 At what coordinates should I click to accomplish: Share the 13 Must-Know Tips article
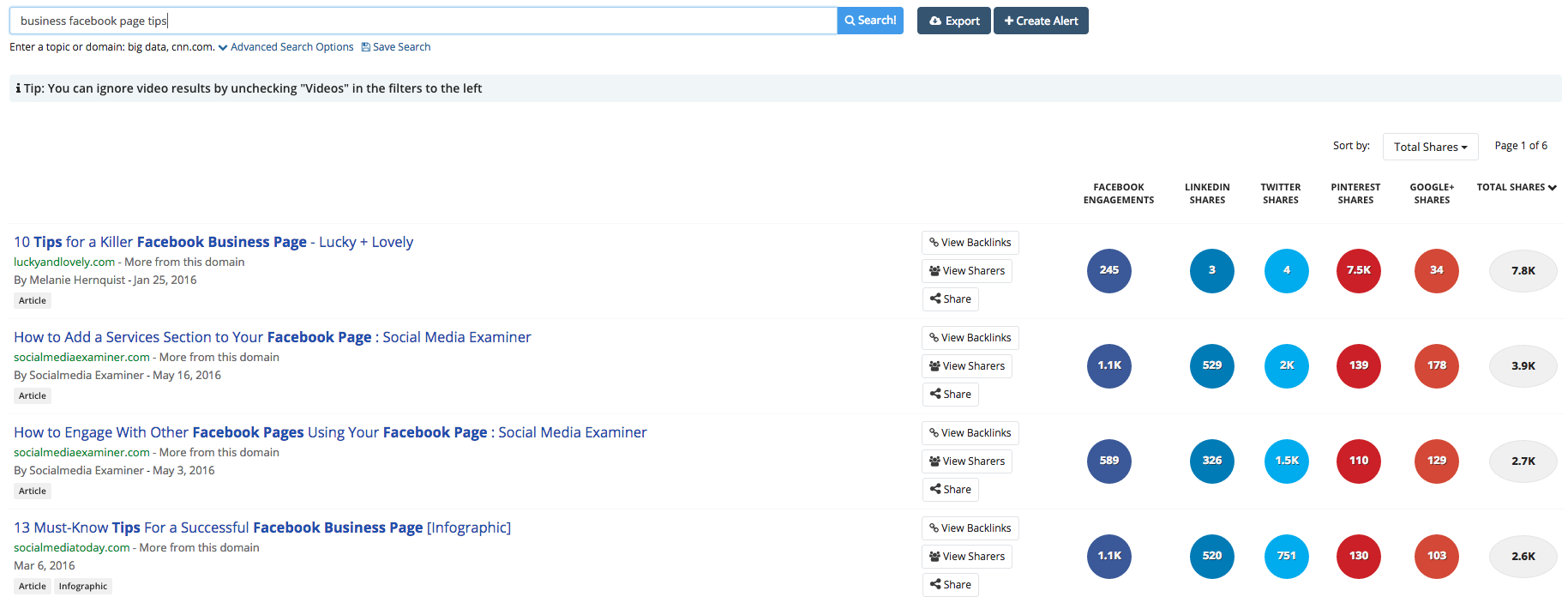pyautogui.click(x=951, y=585)
